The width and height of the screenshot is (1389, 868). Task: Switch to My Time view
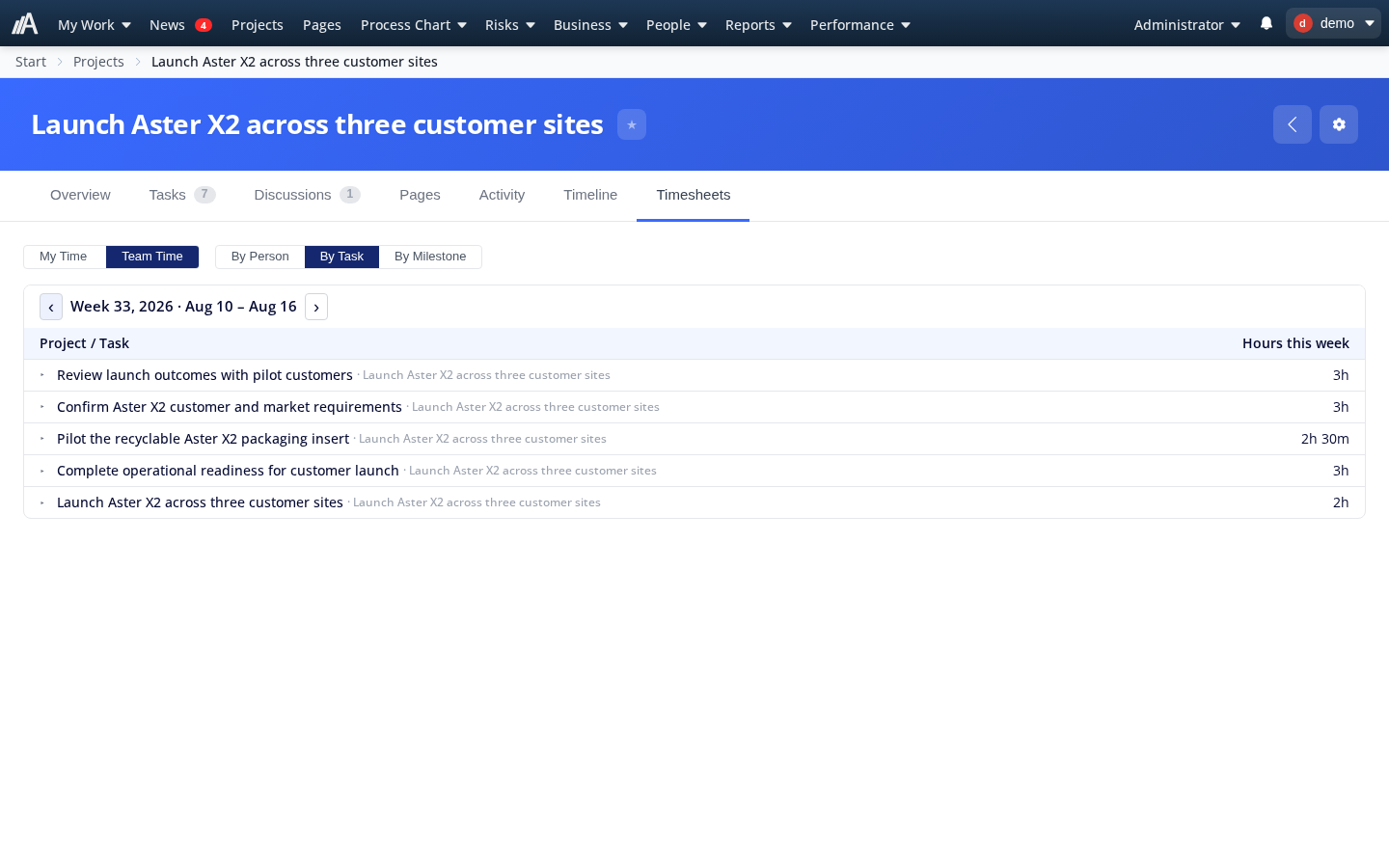(64, 257)
